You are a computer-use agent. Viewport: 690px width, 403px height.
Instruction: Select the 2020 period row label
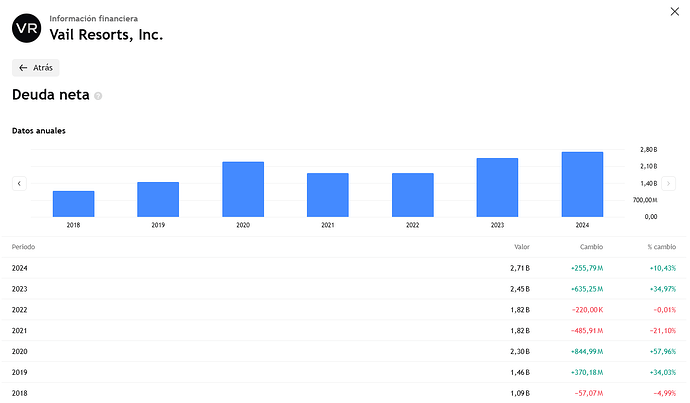click(19, 352)
